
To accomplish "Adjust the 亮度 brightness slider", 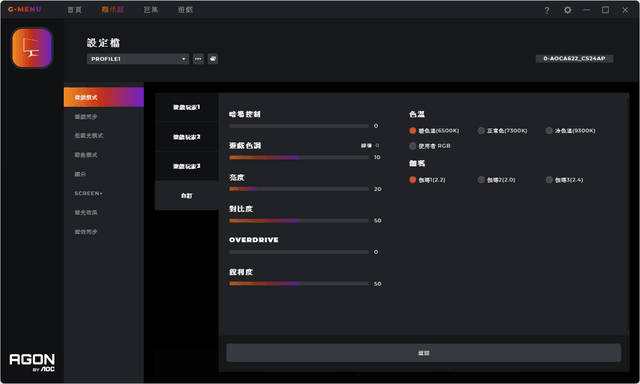I will tap(299, 189).
